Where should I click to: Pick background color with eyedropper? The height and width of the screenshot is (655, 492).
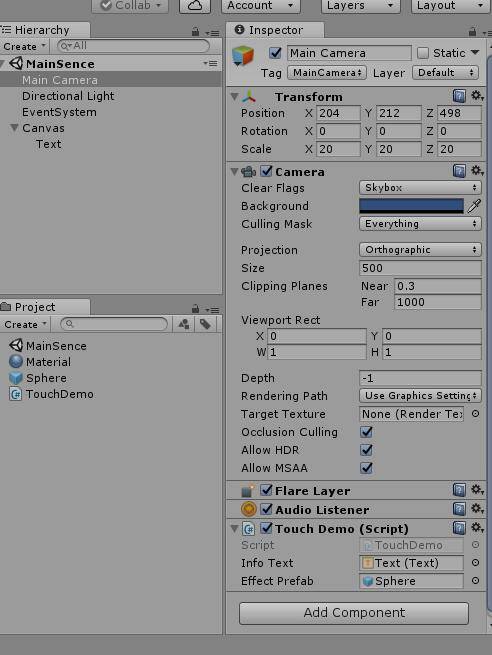tap(474, 206)
